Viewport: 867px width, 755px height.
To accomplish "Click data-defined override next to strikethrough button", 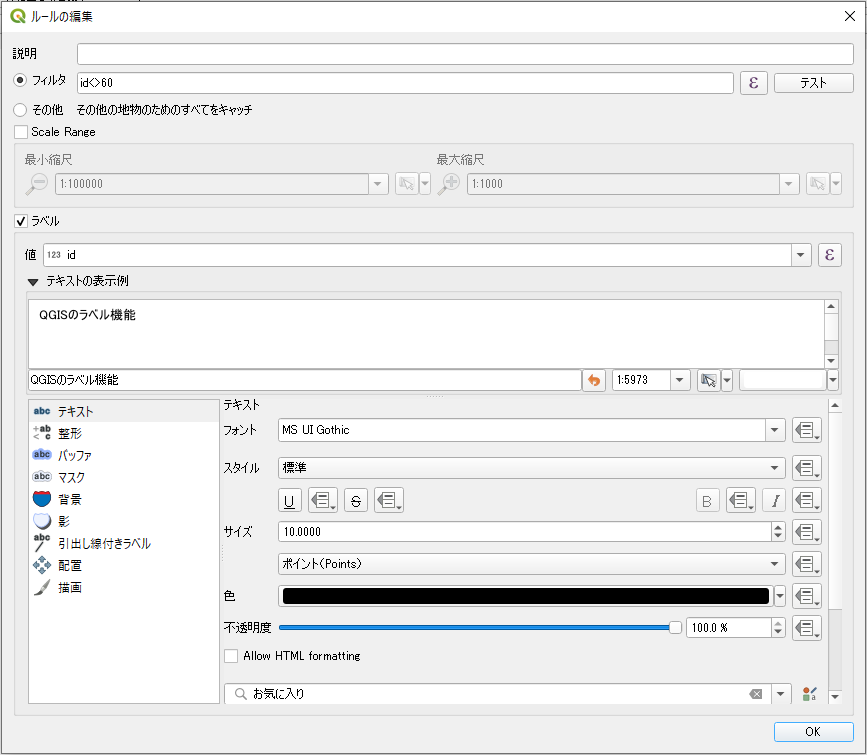I will [389, 501].
